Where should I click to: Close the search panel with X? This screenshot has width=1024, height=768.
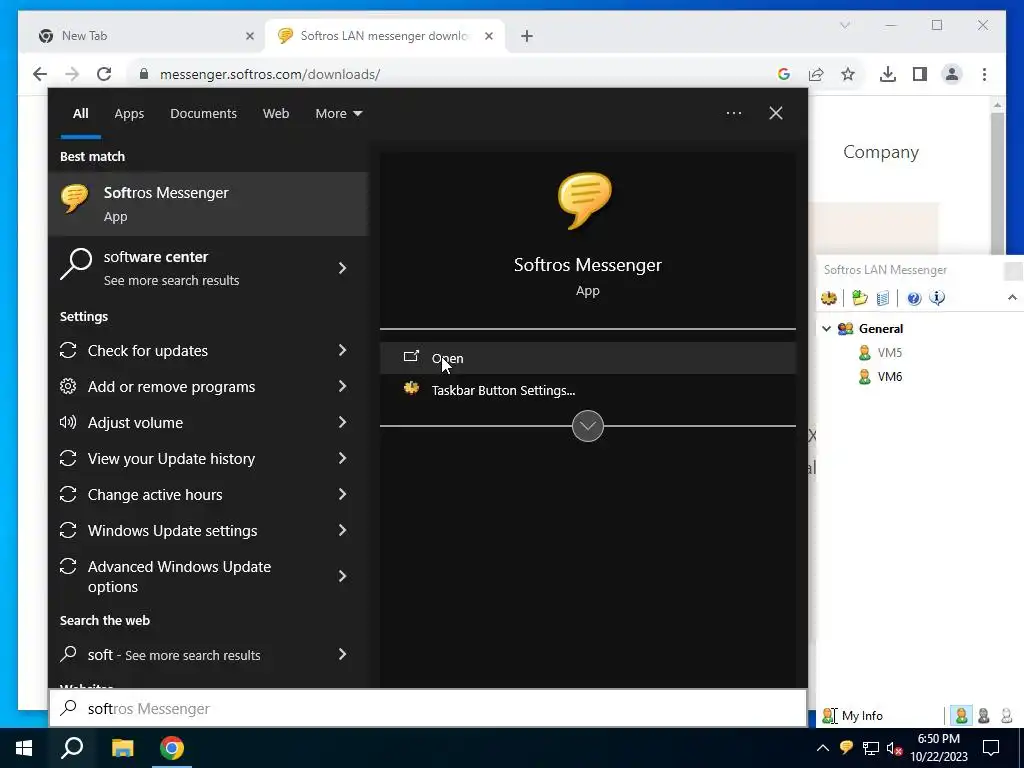tap(776, 113)
